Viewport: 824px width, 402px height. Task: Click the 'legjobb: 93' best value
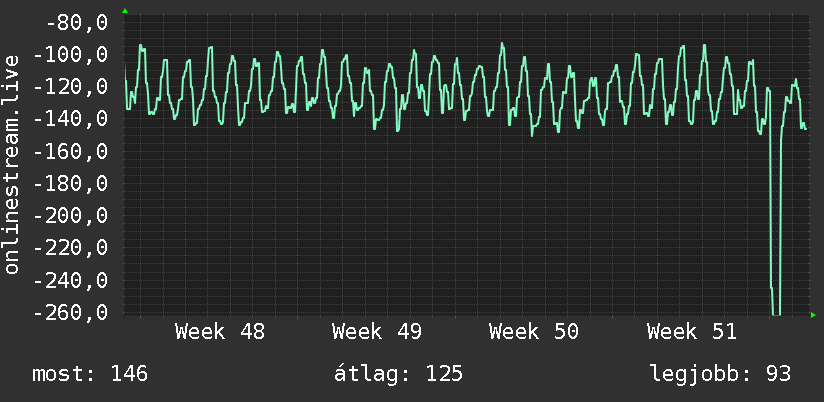click(x=720, y=374)
